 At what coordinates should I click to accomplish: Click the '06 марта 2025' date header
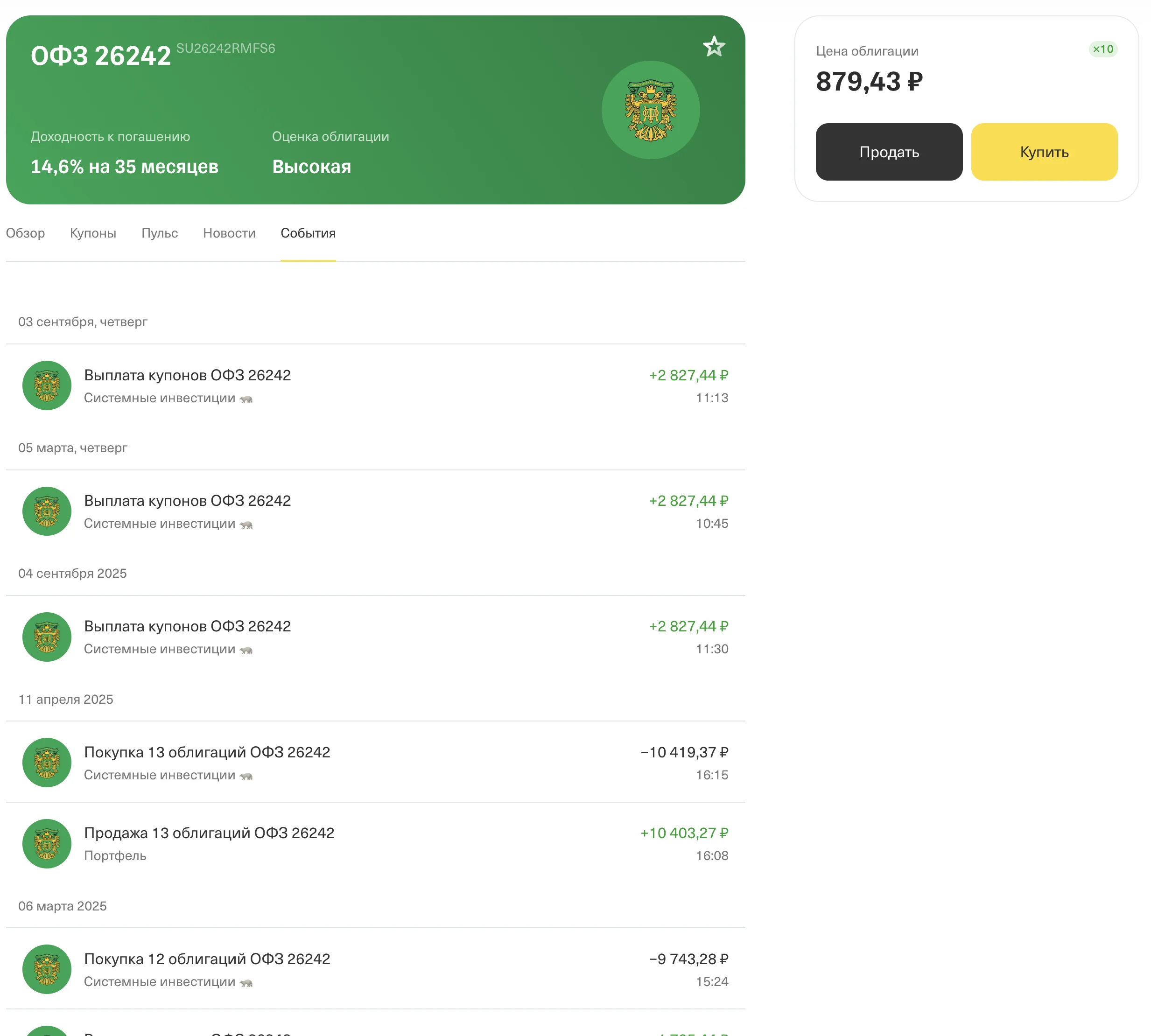63,906
